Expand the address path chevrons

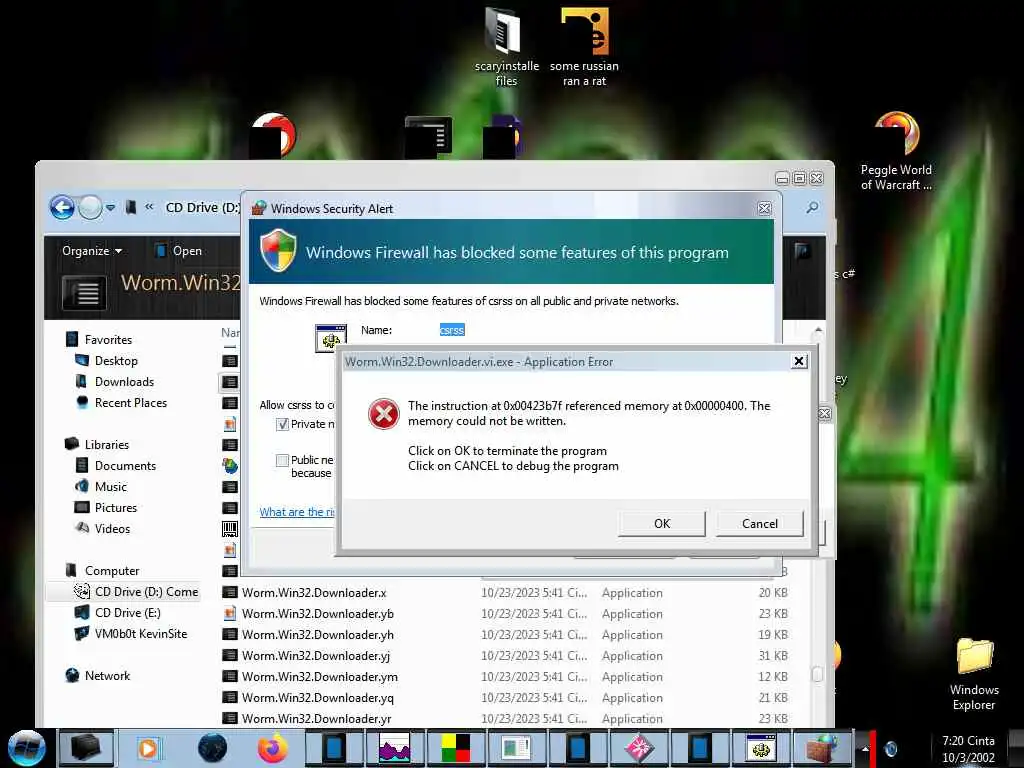click(150, 207)
